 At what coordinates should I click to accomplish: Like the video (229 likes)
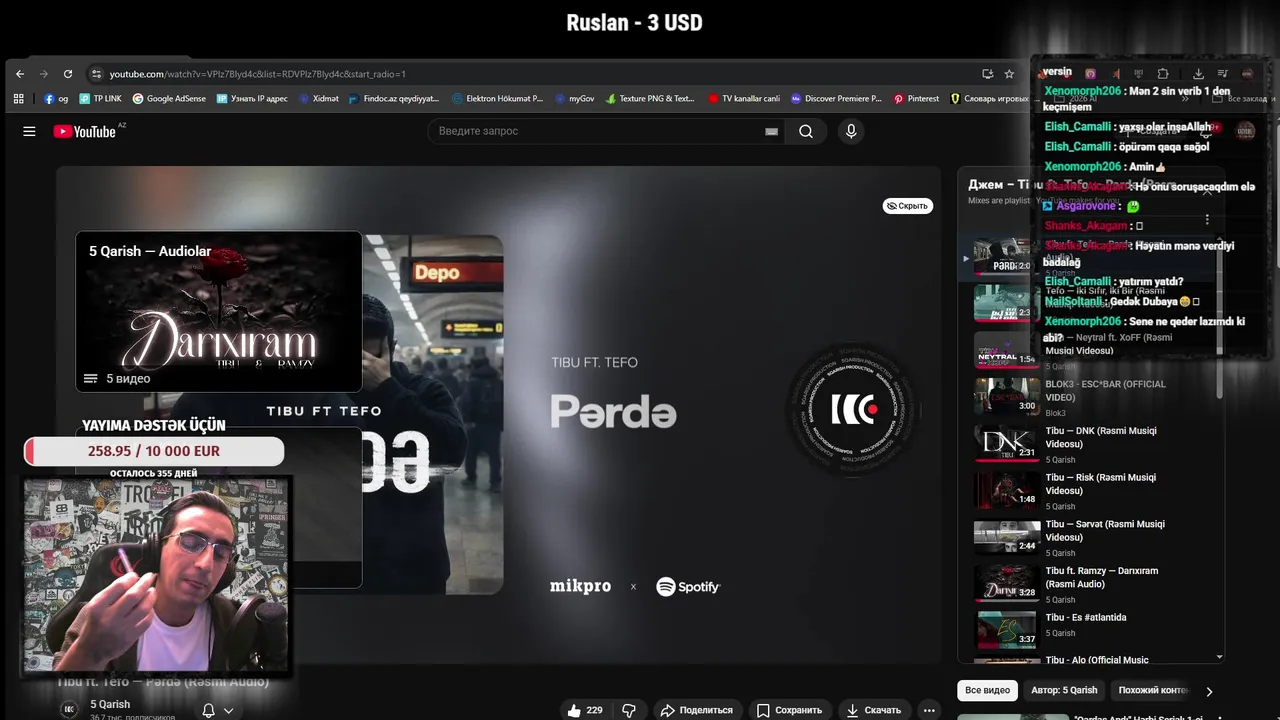click(586, 710)
